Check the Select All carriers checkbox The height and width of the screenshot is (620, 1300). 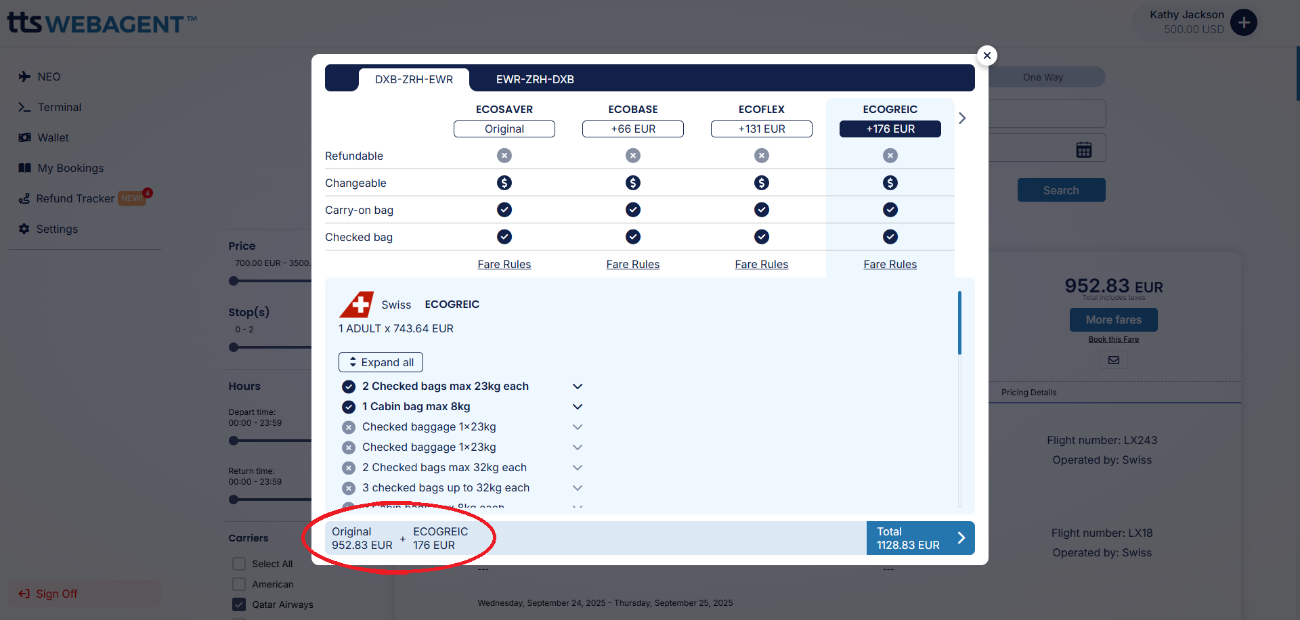(x=239, y=564)
